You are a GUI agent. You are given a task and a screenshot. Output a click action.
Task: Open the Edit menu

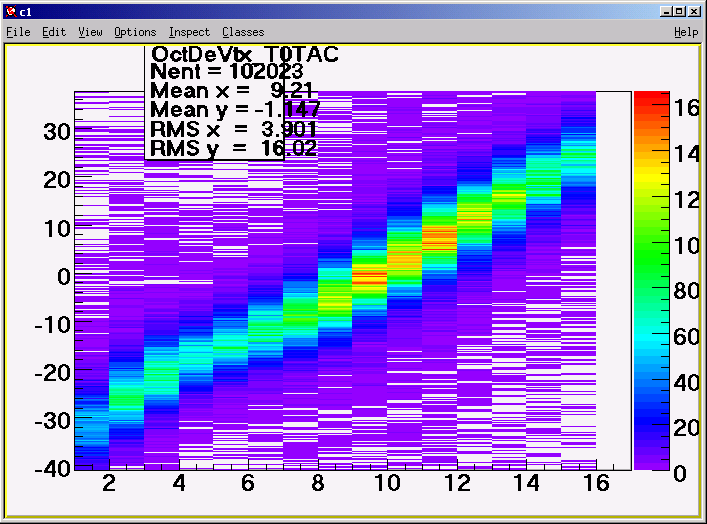54,32
